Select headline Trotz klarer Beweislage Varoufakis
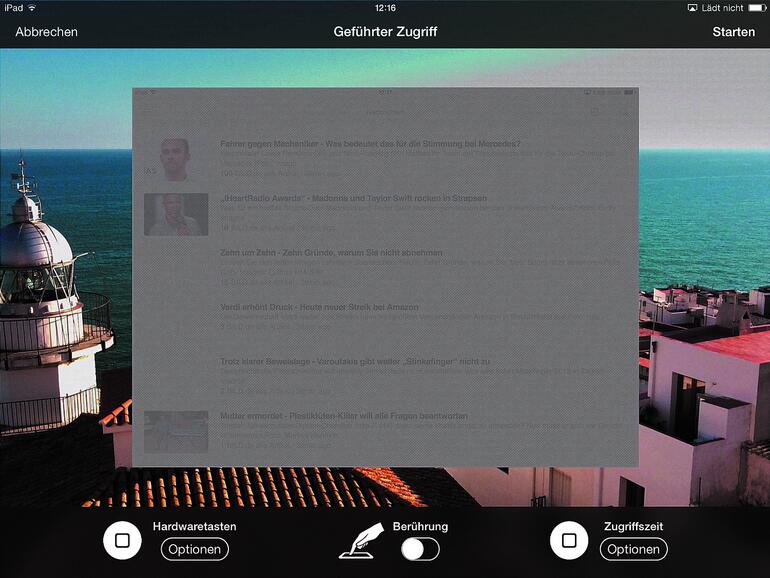Screen dimensions: 770x578 (x=355, y=361)
